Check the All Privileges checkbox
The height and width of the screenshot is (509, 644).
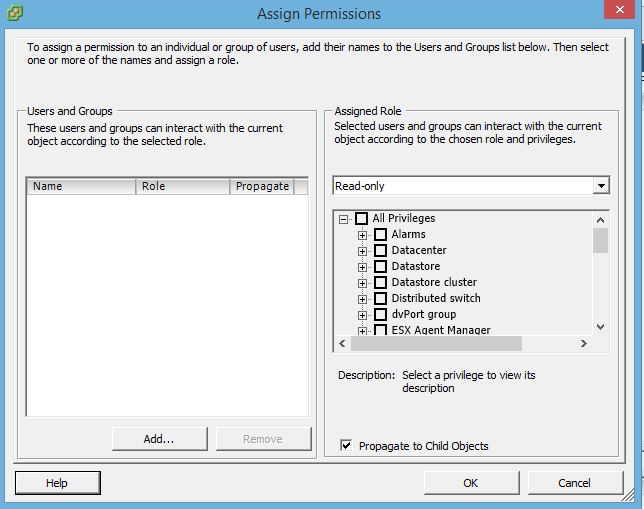click(x=362, y=219)
